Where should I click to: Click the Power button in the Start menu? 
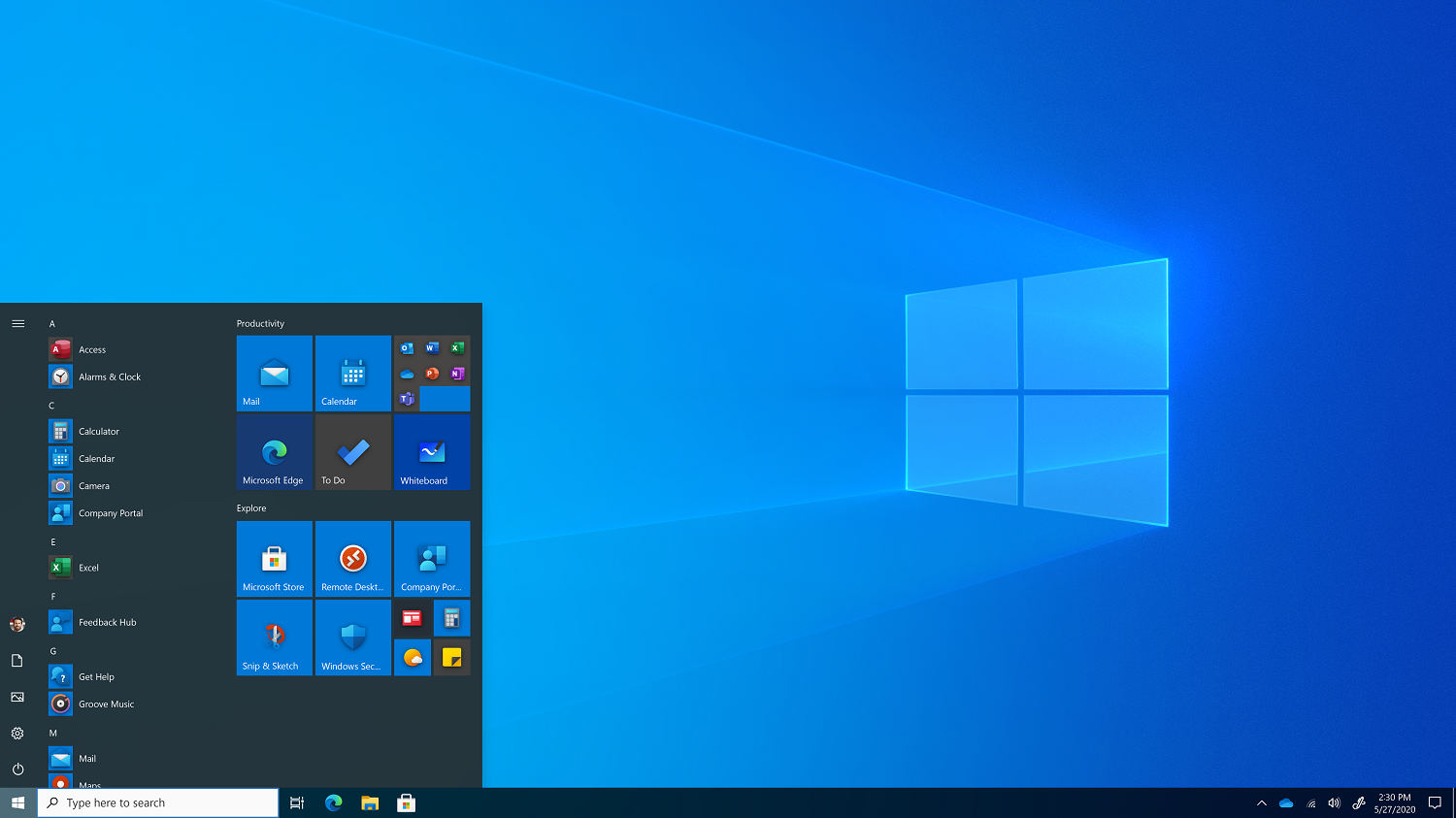17,769
